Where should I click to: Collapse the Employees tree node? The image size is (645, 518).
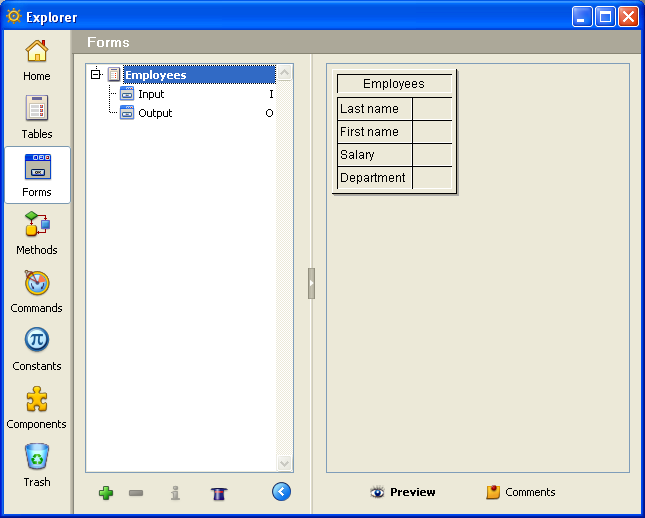96,75
